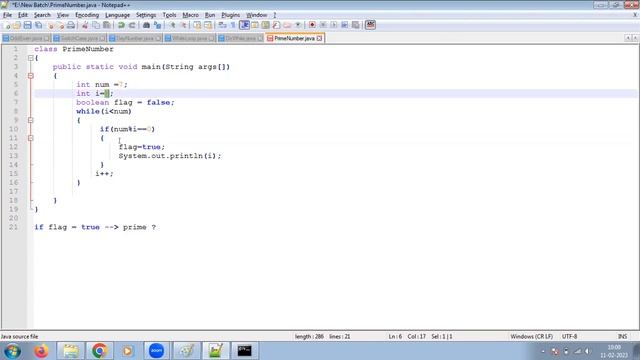
Task: Click the Playback macro icon
Action: click(333, 25)
